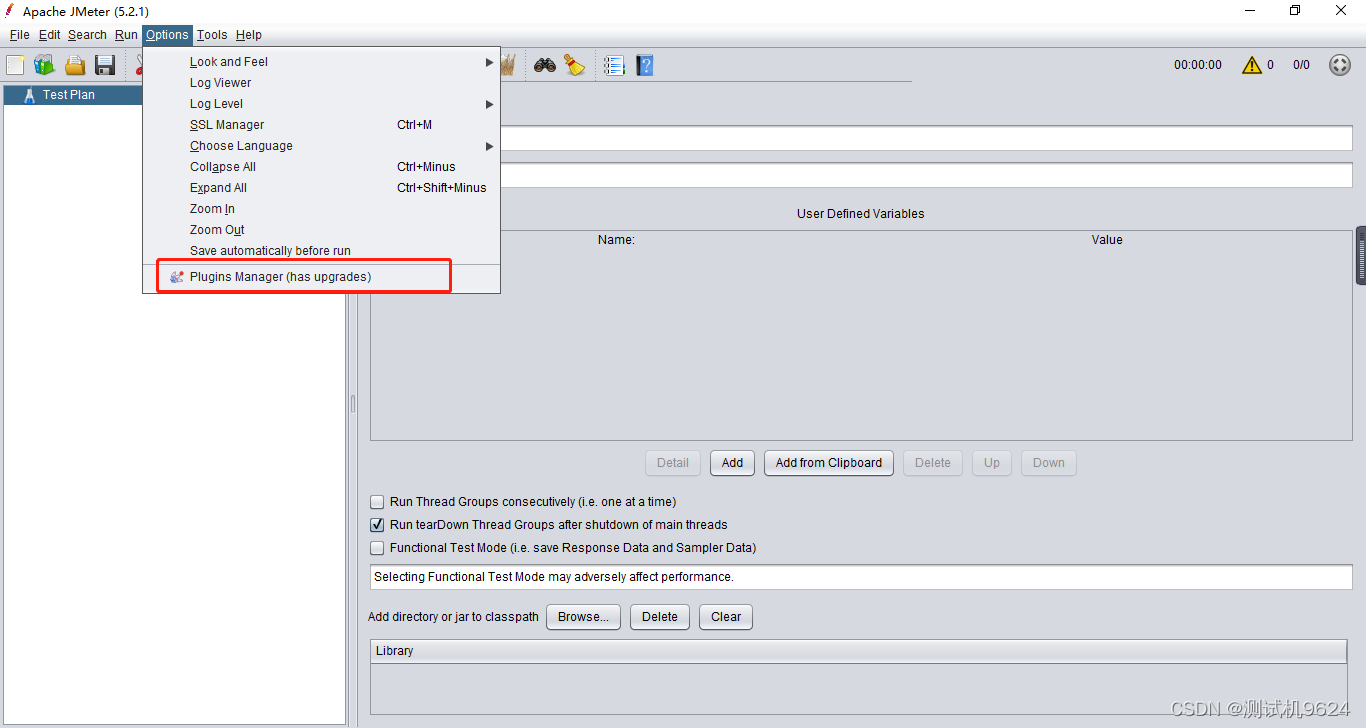Click the test plan Name input field
1366x728 pixels.
tap(926, 138)
